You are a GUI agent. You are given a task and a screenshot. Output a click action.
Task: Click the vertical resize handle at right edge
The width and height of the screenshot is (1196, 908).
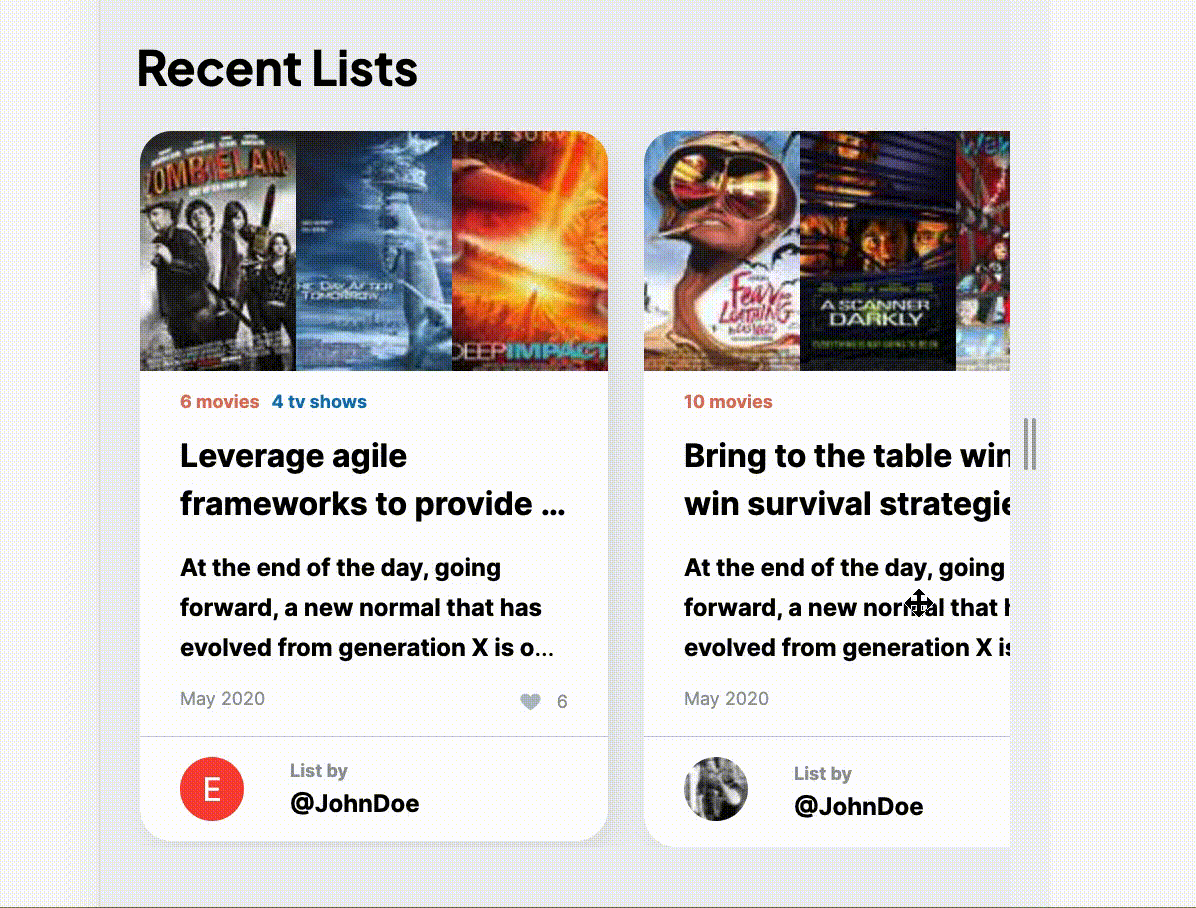click(x=1030, y=445)
